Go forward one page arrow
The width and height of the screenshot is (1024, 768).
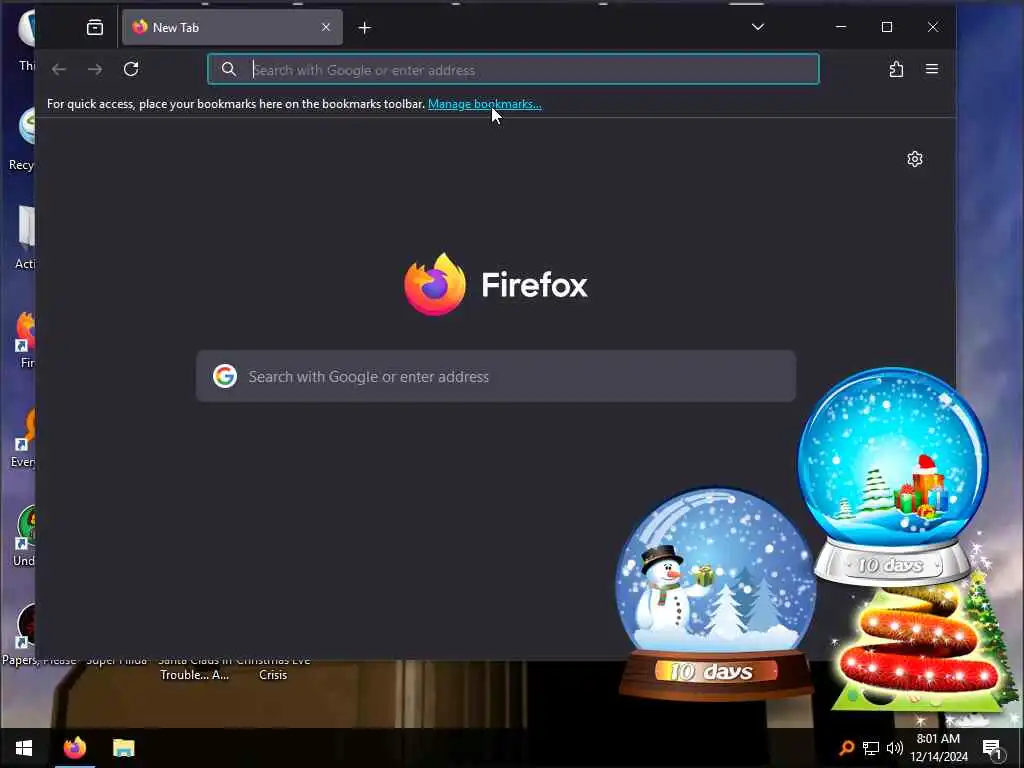pos(95,69)
